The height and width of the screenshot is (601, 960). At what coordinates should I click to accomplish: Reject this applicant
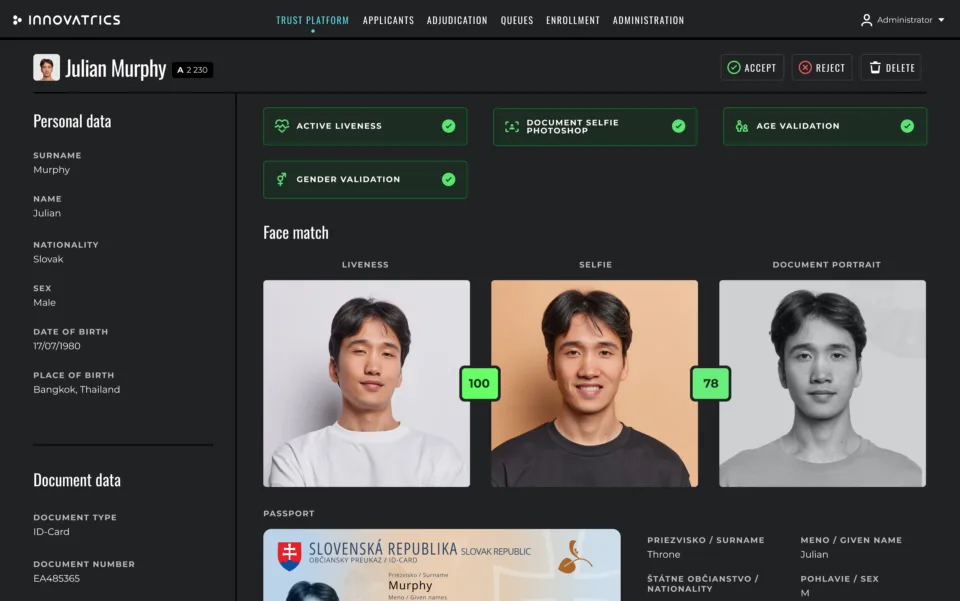[x=822, y=67]
